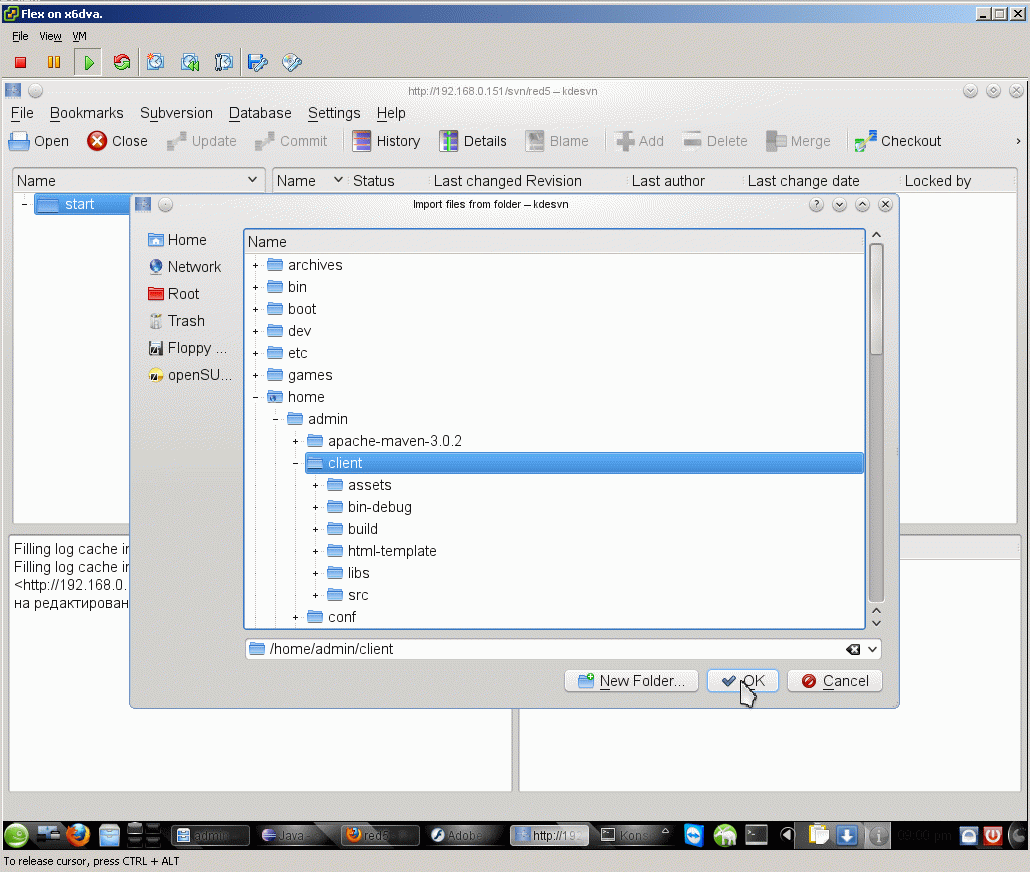Image resolution: width=1030 pixels, height=872 pixels.
Task: Open the Bookmarks menu
Action: (x=87, y=113)
